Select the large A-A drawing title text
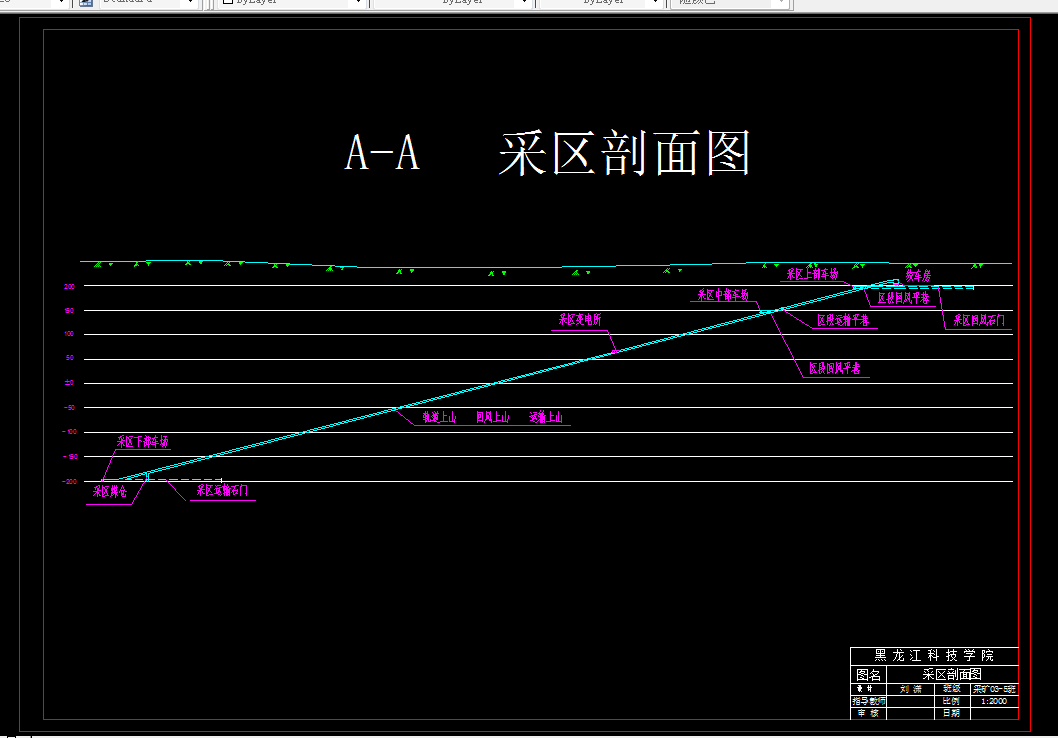Screen dimensions: 1058x738 click(x=382, y=153)
